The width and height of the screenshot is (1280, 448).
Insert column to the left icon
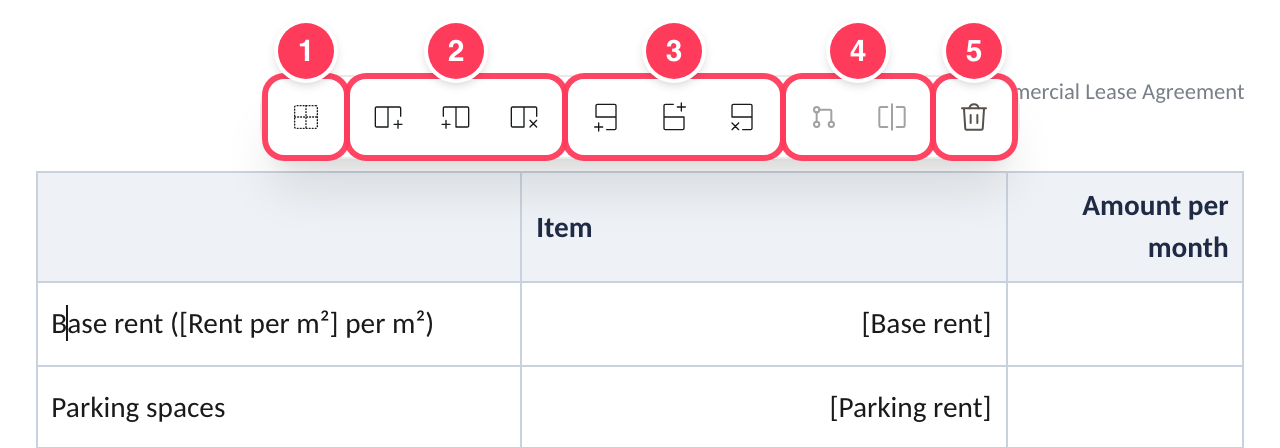[455, 117]
